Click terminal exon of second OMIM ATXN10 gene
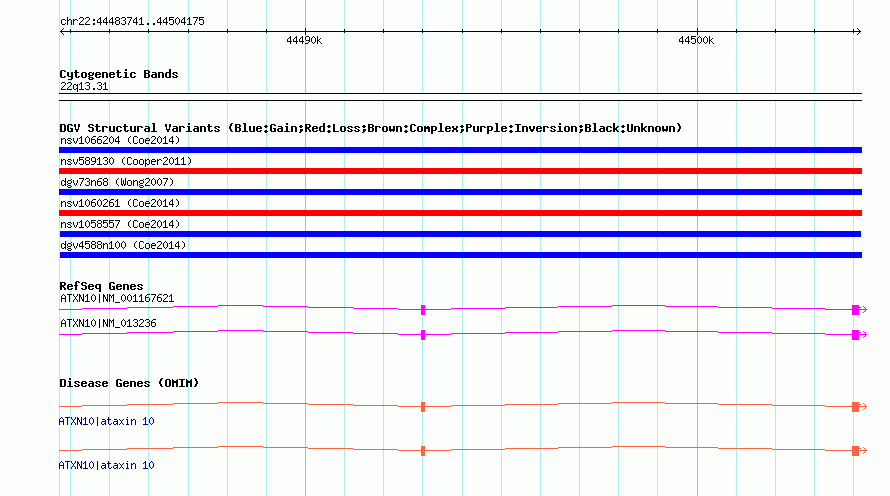 pos(855,451)
